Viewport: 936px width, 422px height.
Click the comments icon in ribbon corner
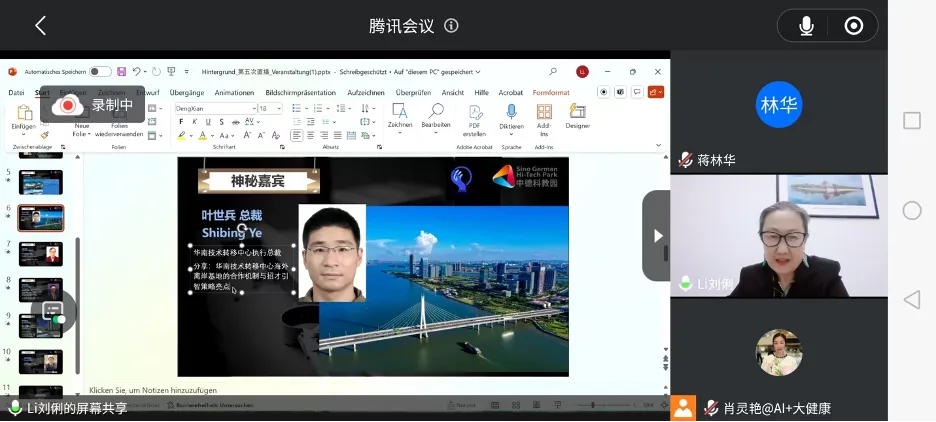pyautogui.click(x=638, y=92)
